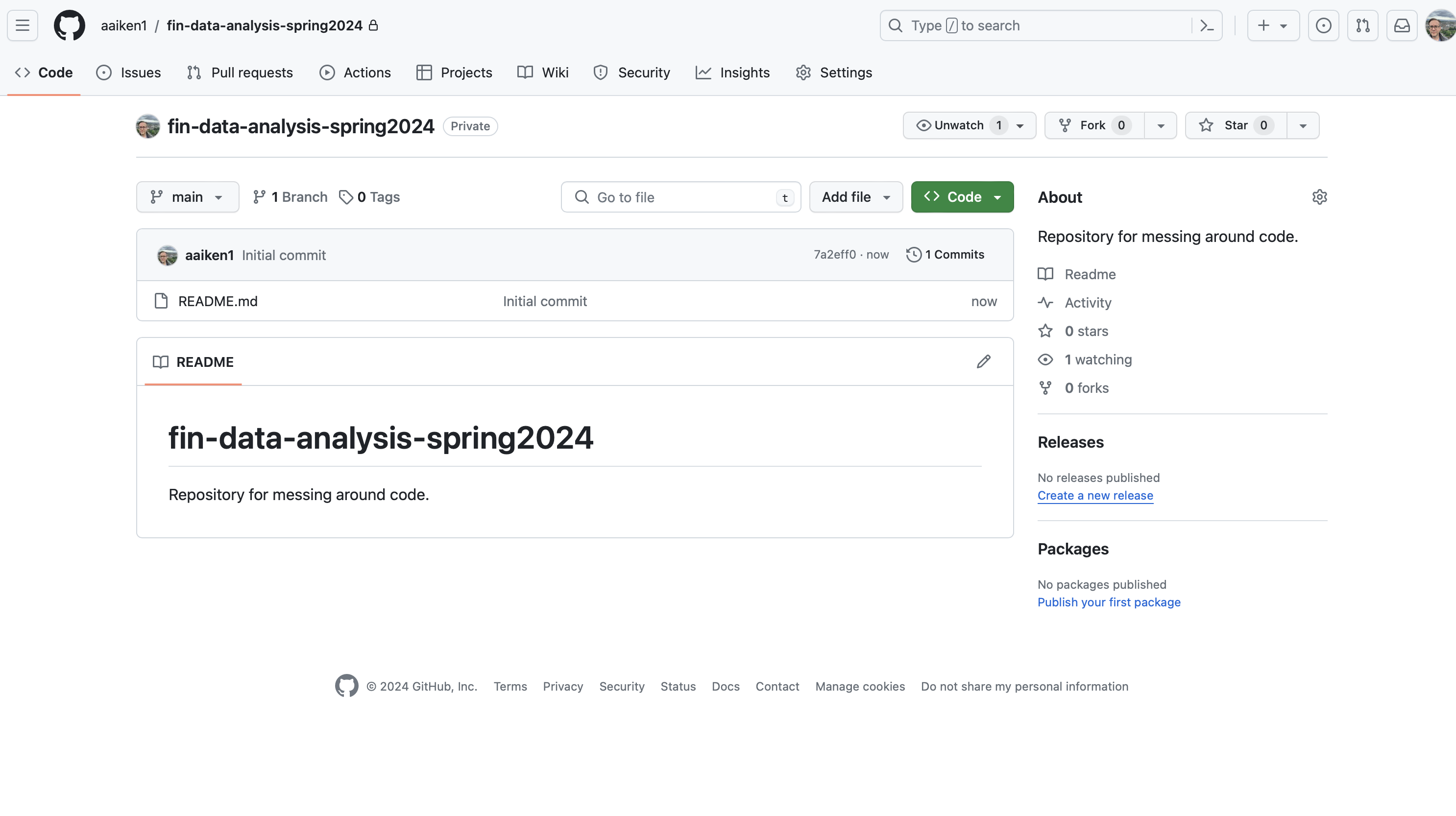Select the Issues tab
The width and height of the screenshot is (1456, 816).
click(x=140, y=72)
